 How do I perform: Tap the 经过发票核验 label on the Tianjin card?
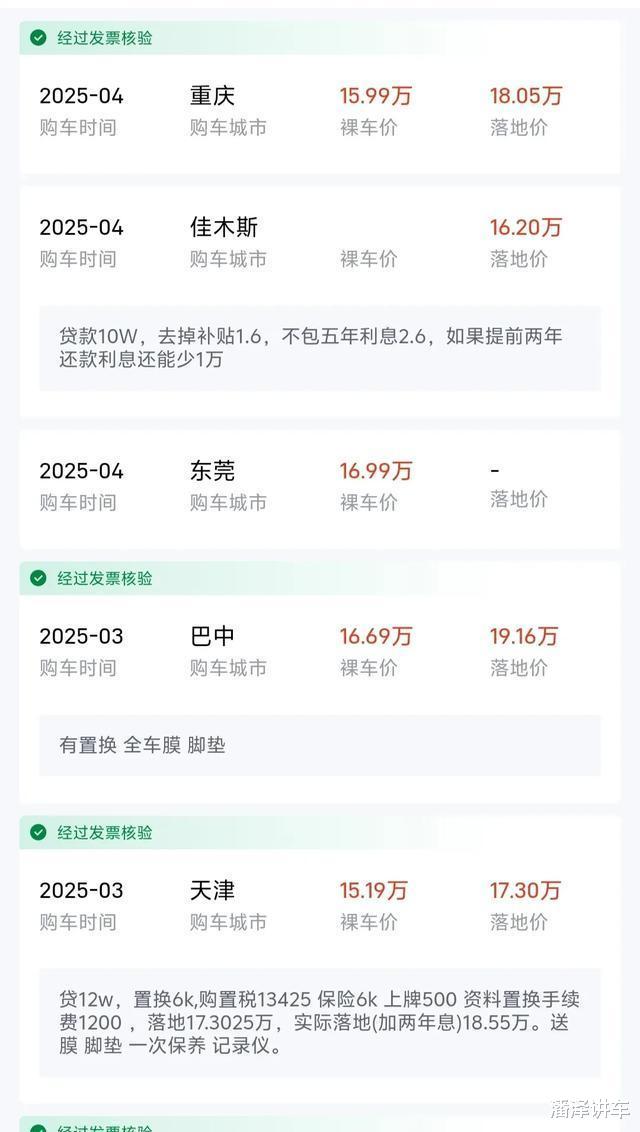point(105,832)
